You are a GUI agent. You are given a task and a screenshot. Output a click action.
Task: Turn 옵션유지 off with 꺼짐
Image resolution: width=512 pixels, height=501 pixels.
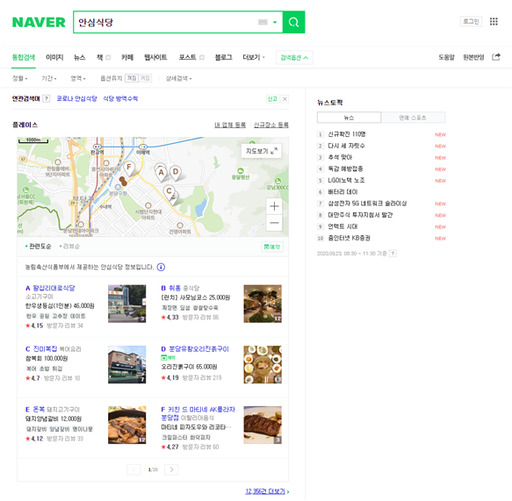[145, 78]
